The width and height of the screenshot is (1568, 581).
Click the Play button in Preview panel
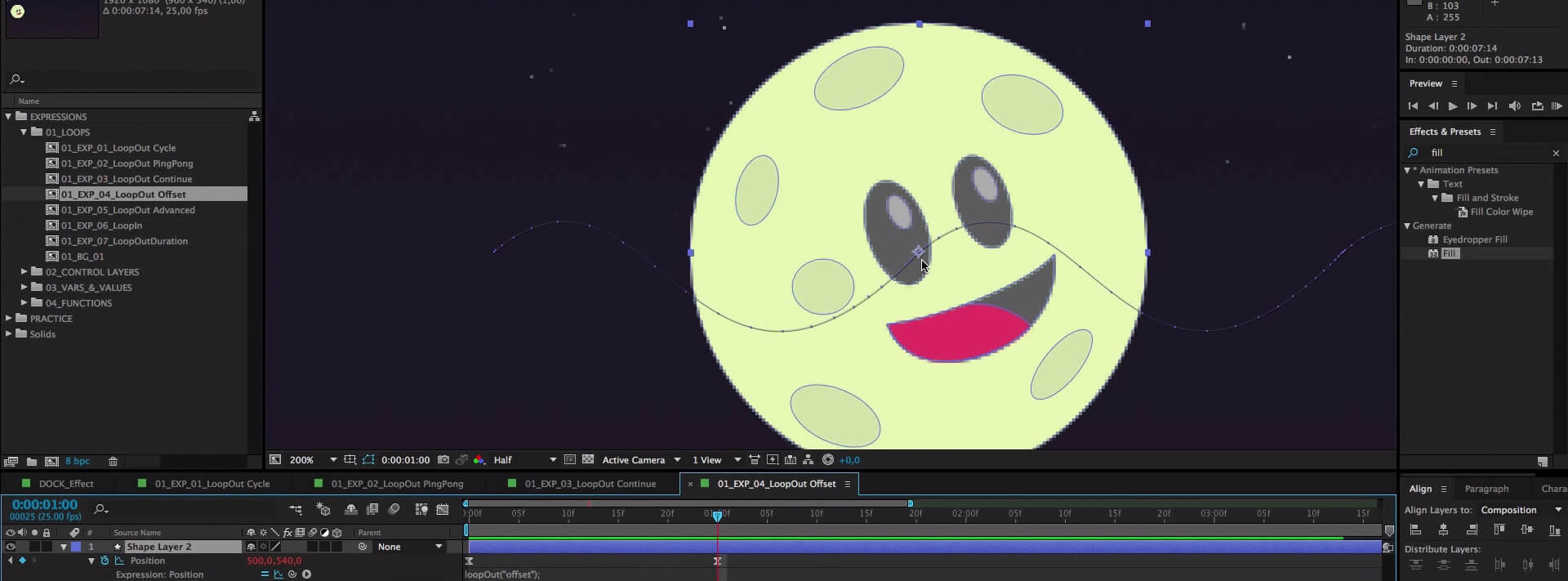[x=1452, y=106]
